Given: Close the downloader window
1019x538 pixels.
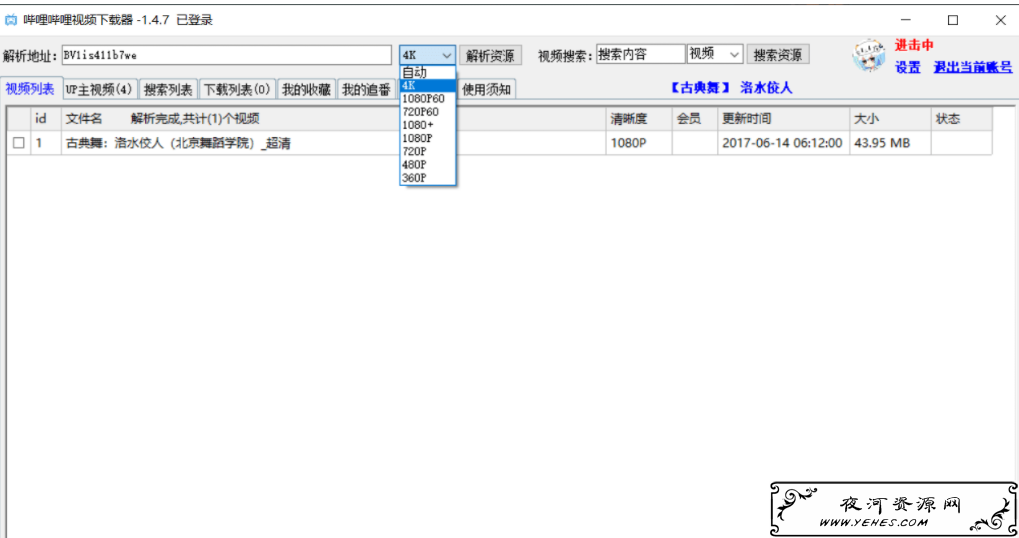Looking at the screenshot, I should [1001, 20].
